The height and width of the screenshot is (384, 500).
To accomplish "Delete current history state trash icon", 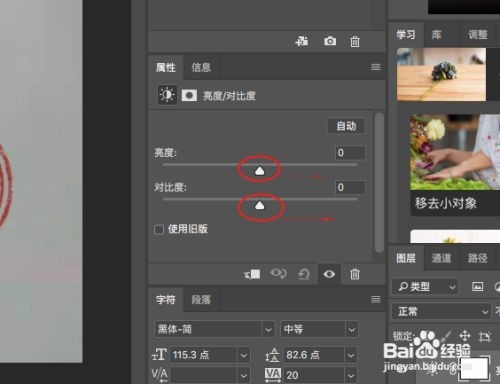I will 355,42.
